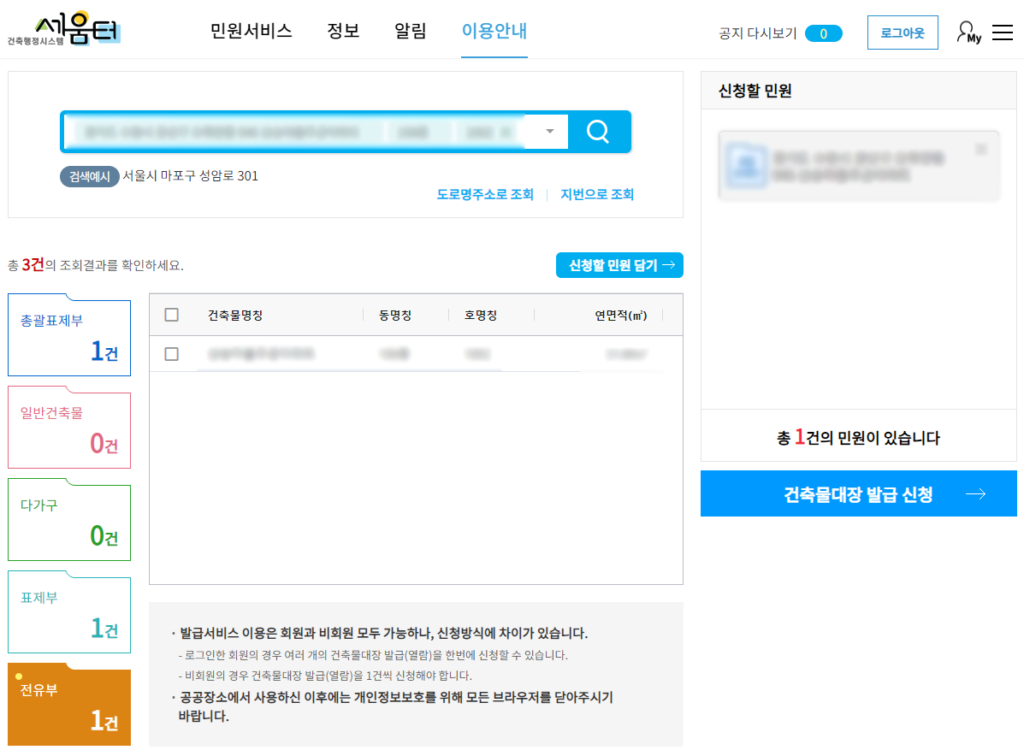Click the 호명칭 column header

coord(481,315)
